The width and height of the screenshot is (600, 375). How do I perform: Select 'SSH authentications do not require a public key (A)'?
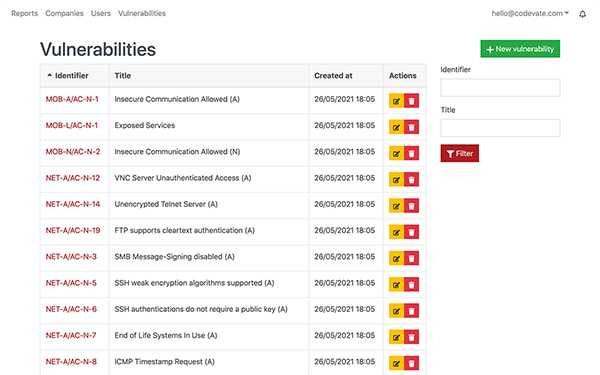tap(201, 309)
